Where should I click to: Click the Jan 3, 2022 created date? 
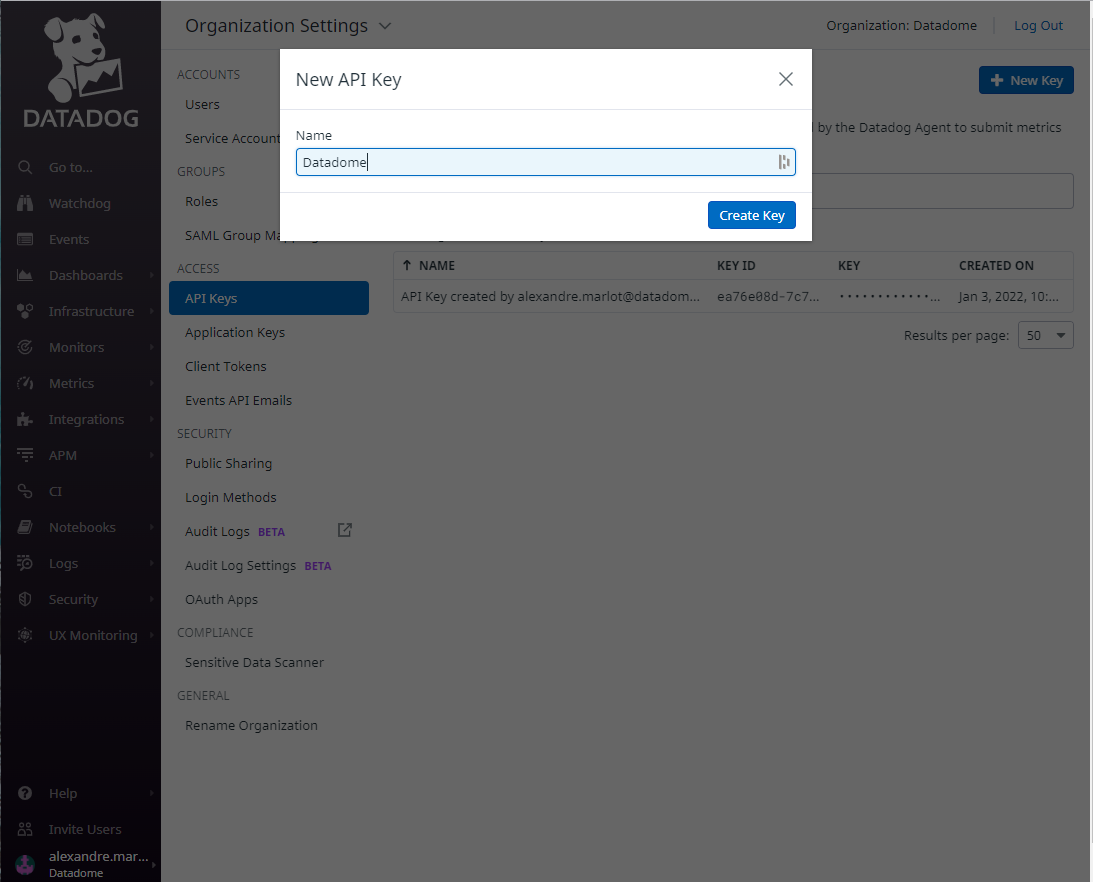click(1009, 296)
